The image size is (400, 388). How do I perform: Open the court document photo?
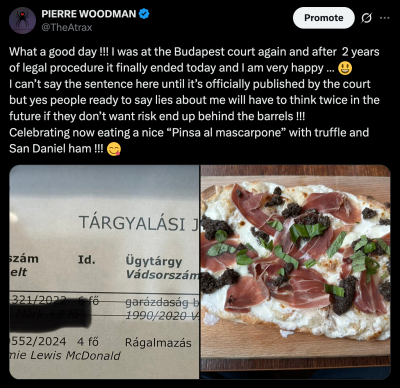click(x=104, y=272)
